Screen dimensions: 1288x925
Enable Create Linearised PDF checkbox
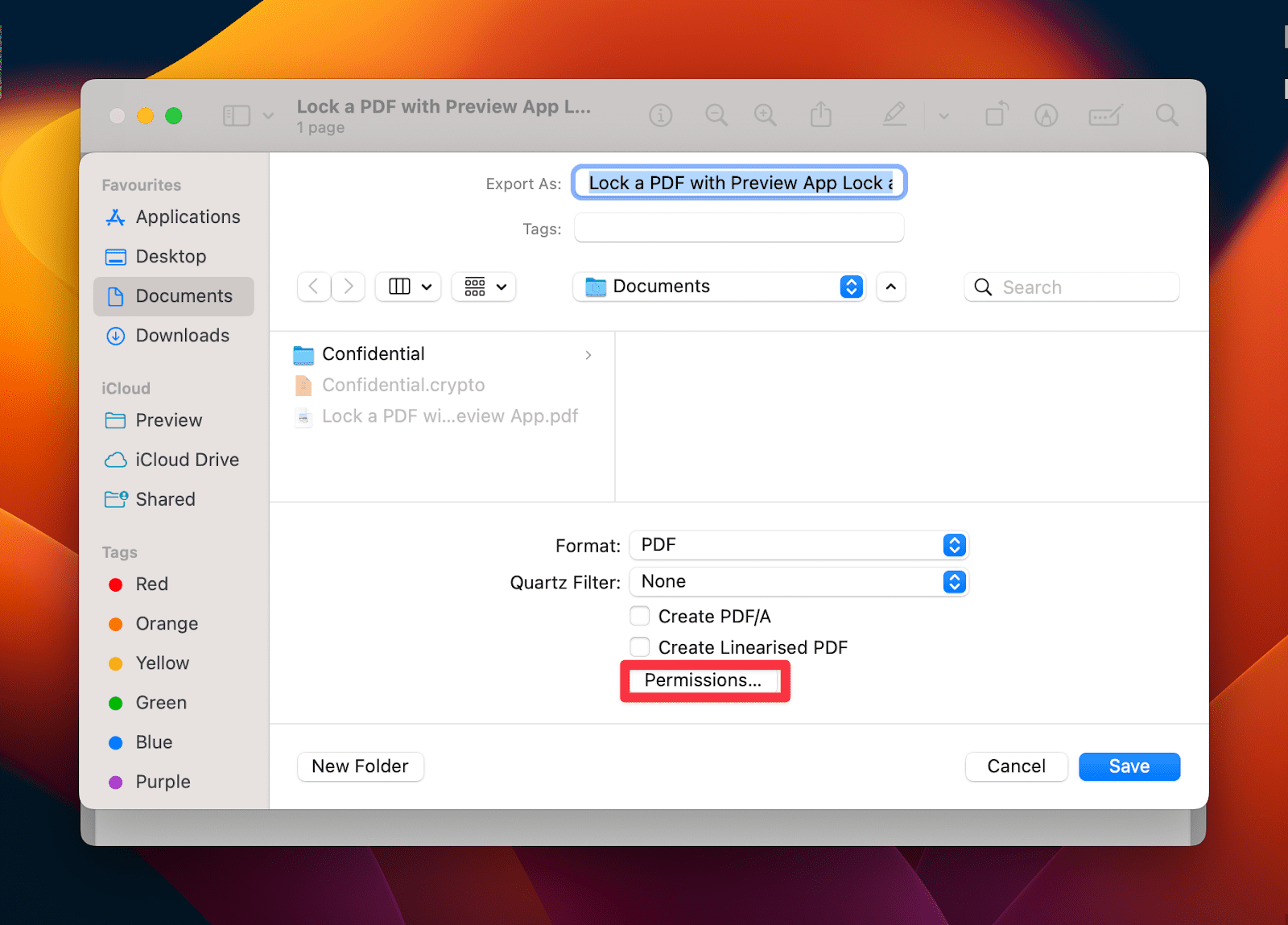(640, 646)
